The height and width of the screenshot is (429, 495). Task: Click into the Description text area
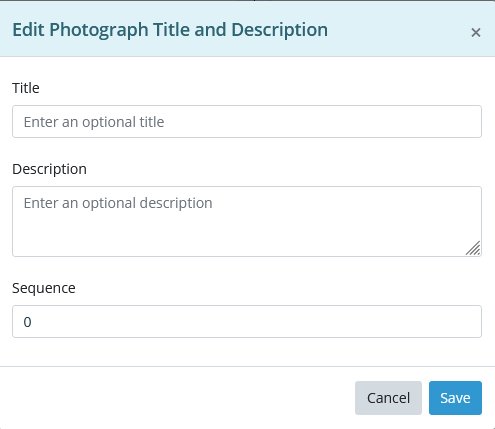point(247,222)
